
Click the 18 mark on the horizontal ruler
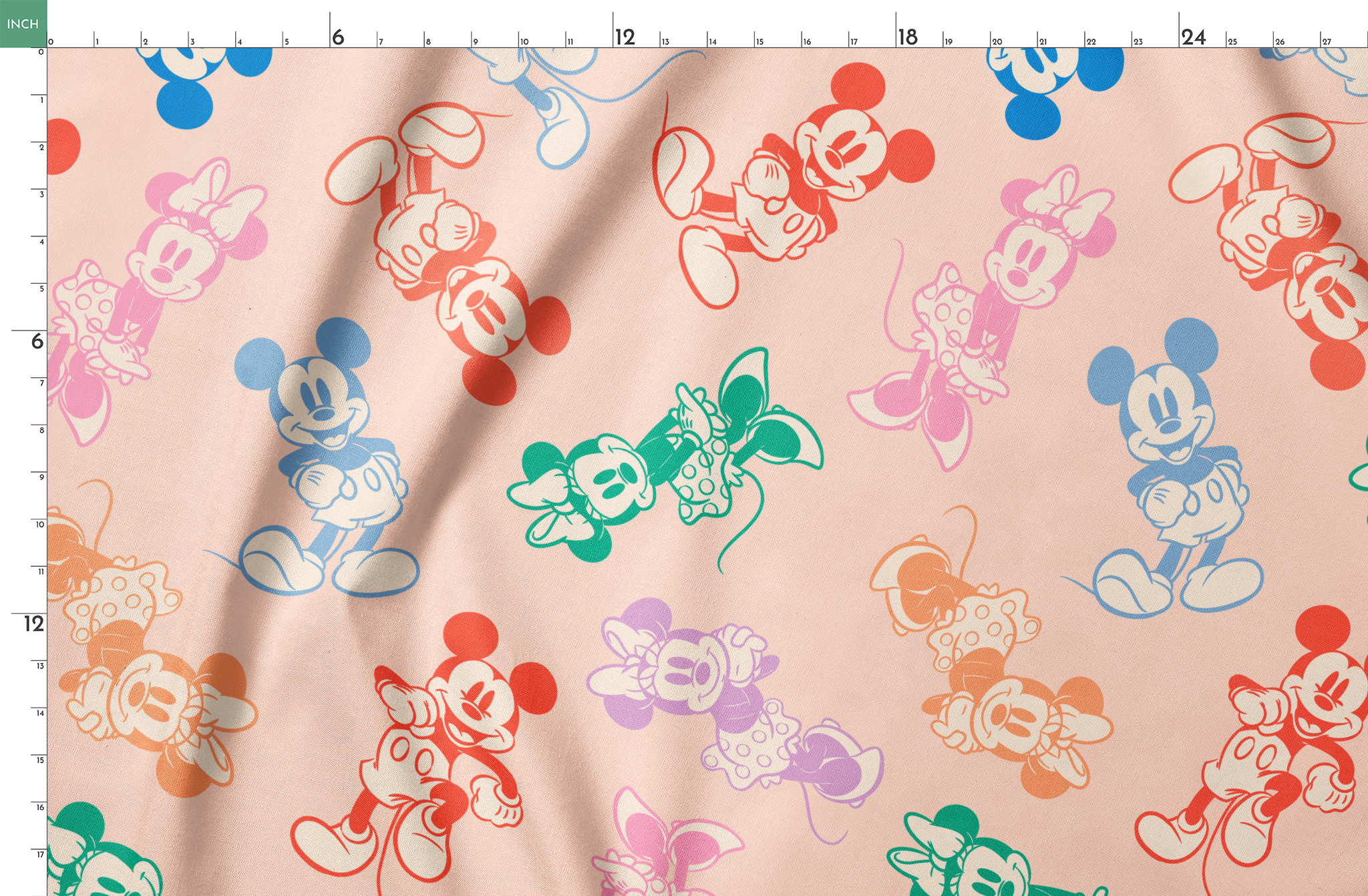point(908,37)
